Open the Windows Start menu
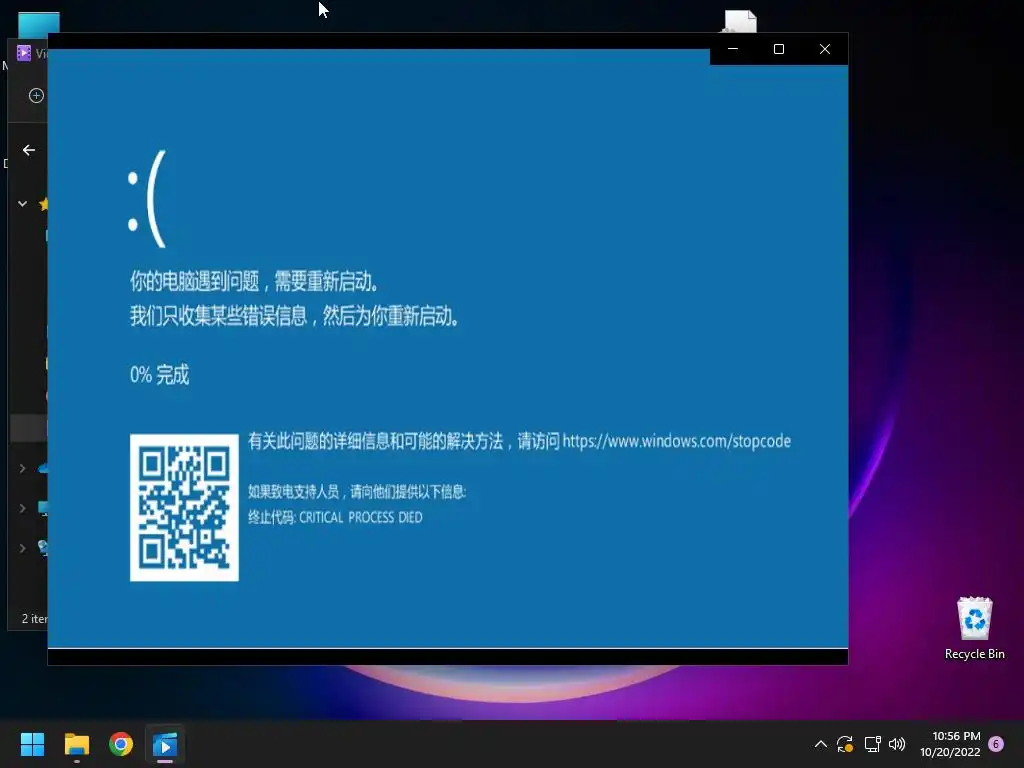Screen dimensions: 1024x768 [x=32, y=744]
